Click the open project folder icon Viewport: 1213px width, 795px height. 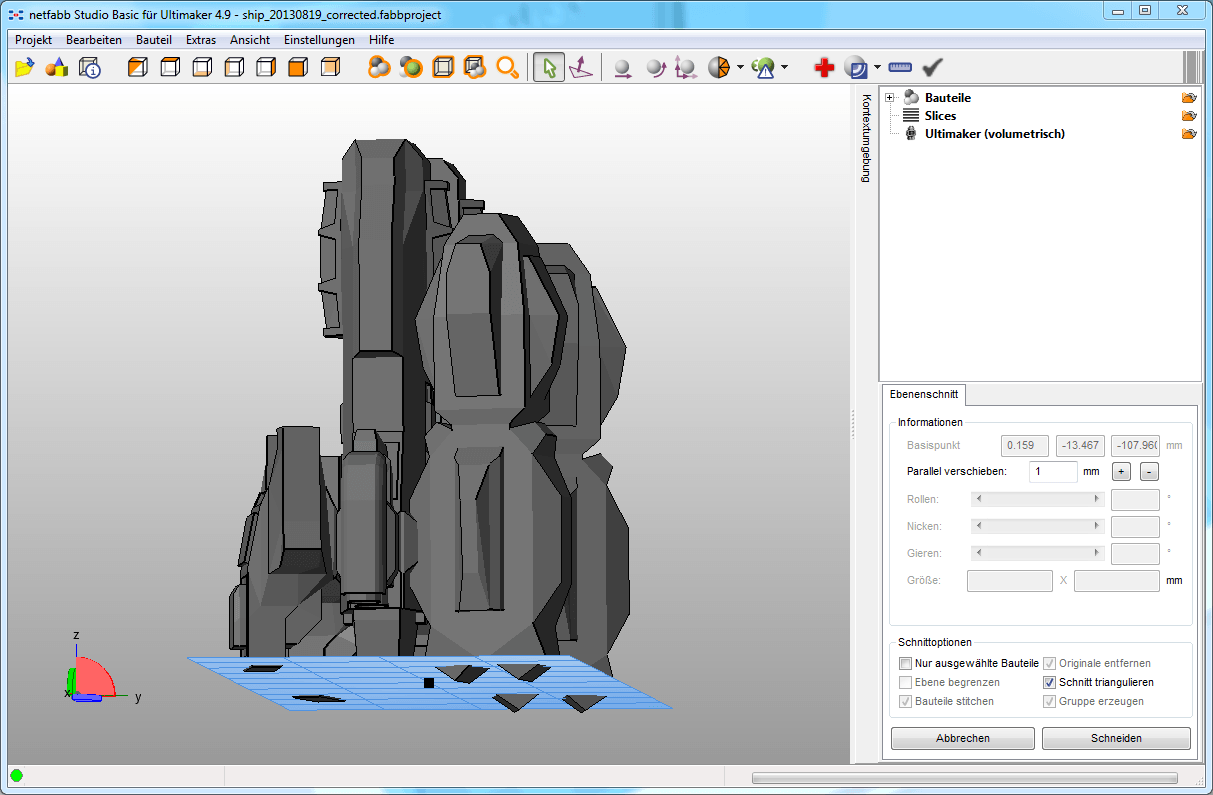[x=25, y=68]
